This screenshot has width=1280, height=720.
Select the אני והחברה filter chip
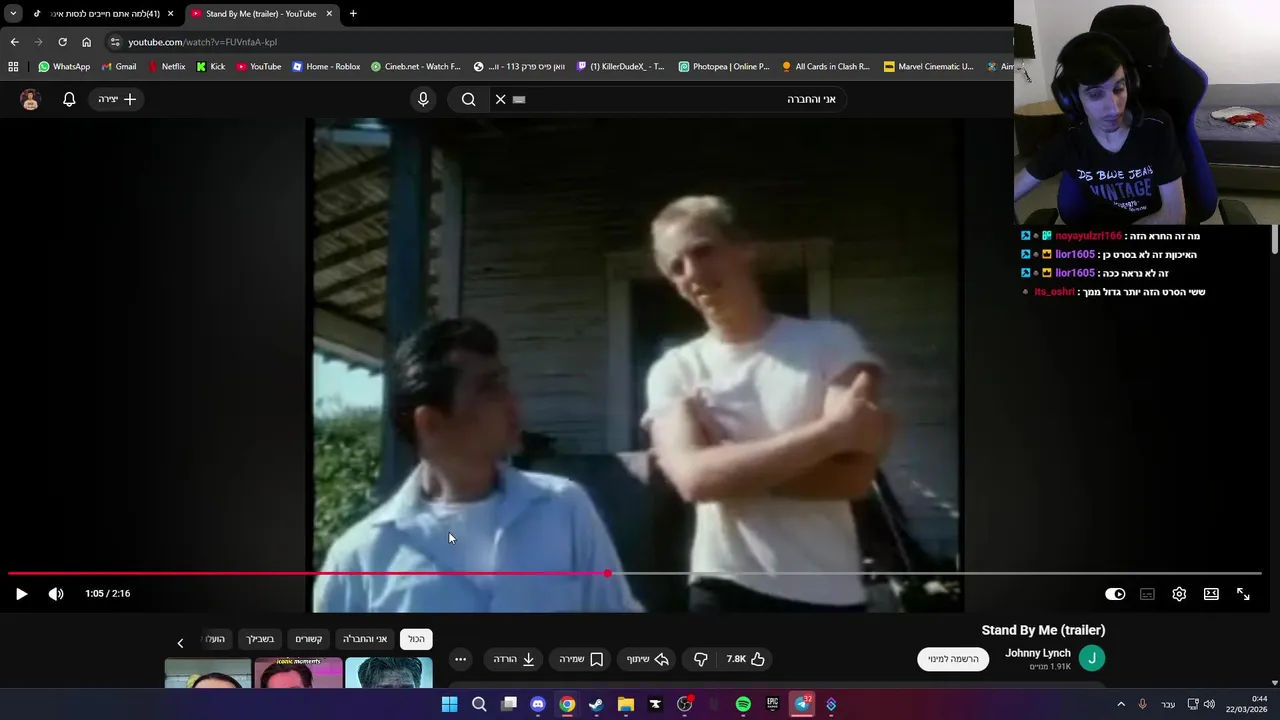(365, 639)
